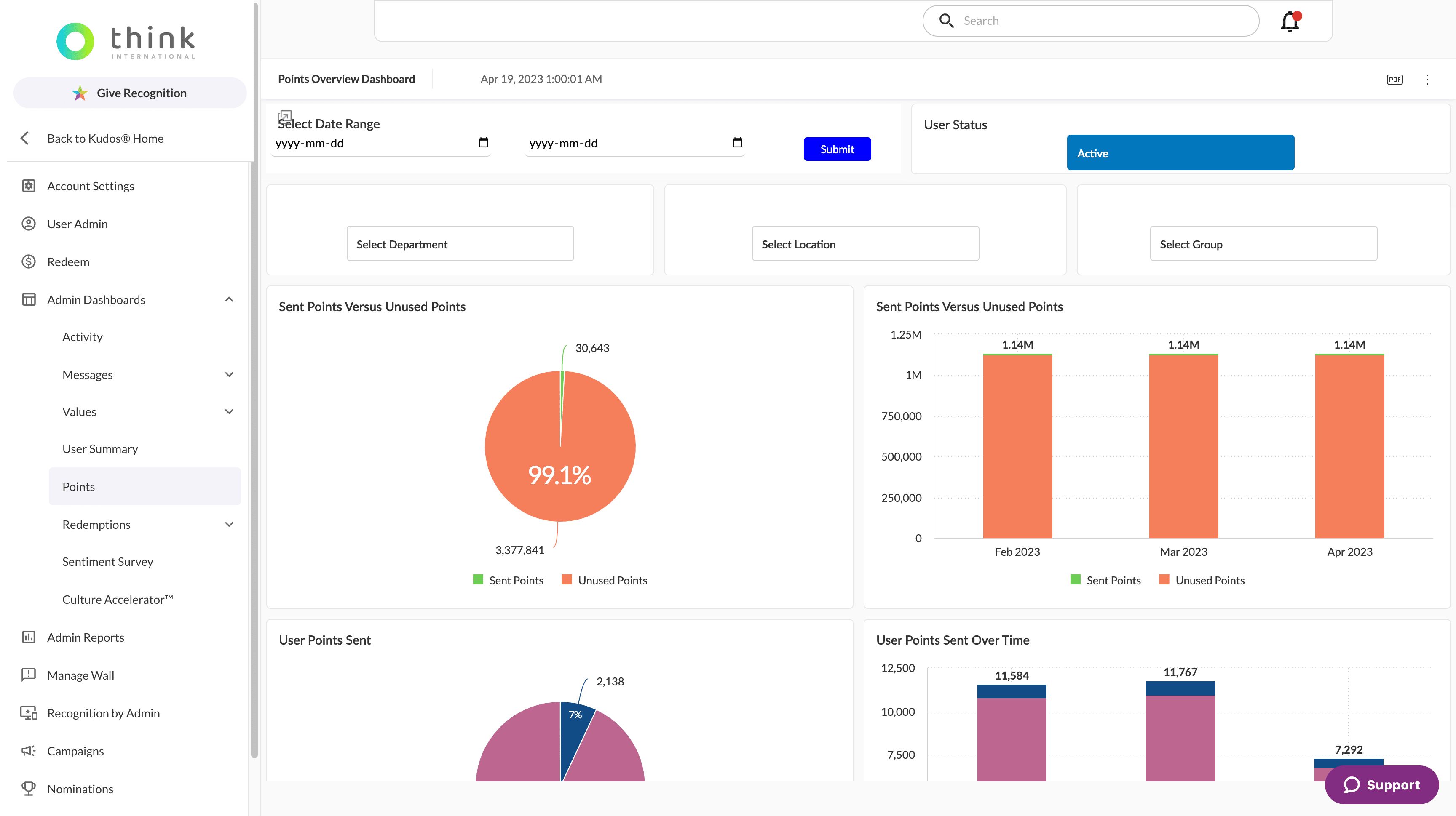Open the User Summary dashboard

(100, 449)
